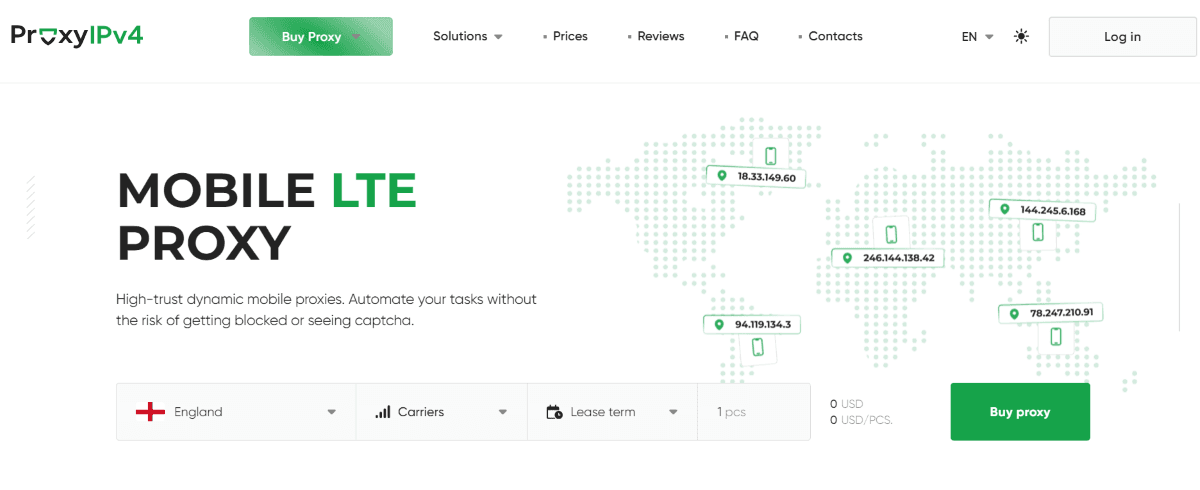Open the Lease term dropdown
Viewport: 1200px width, 490px height.
click(x=612, y=412)
